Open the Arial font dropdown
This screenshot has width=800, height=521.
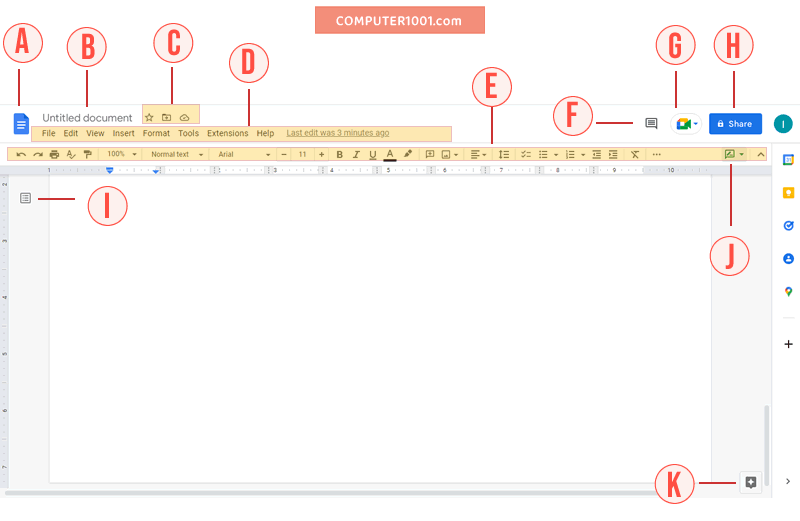click(x=244, y=154)
